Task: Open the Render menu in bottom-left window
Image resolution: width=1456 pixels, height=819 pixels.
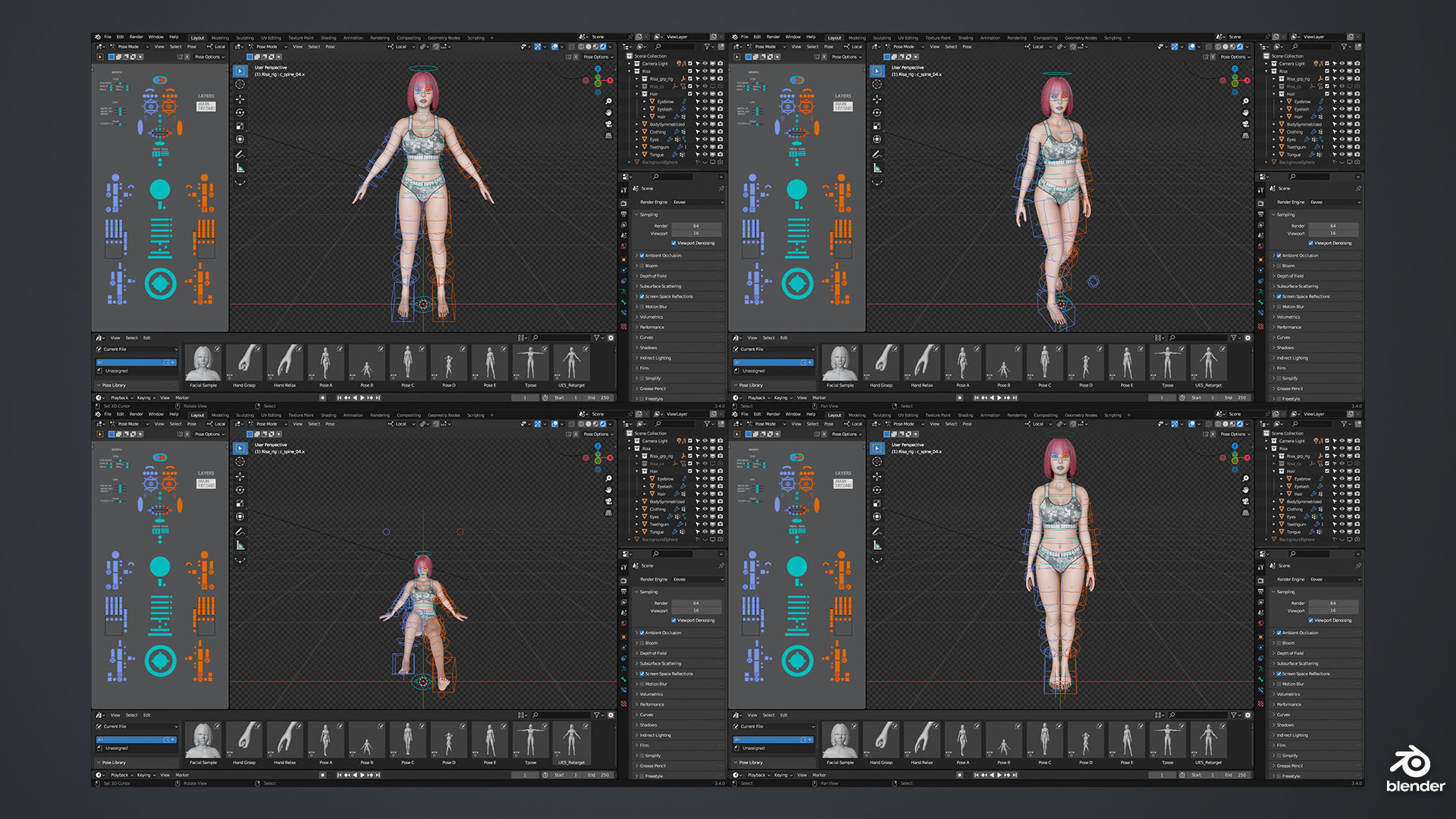Action: pos(136,414)
